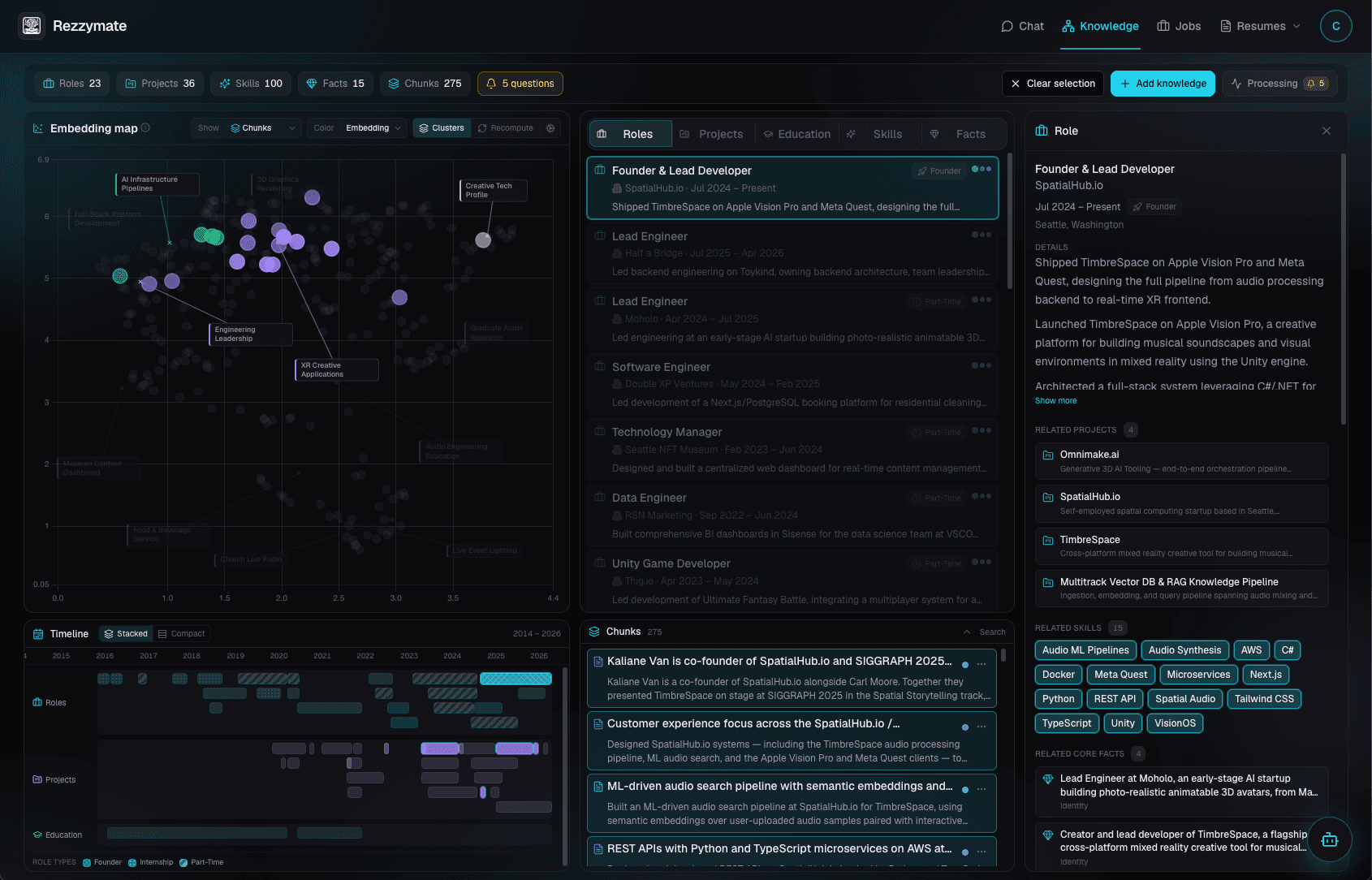Toggle the Chunks 275 filter chip

[425, 84]
